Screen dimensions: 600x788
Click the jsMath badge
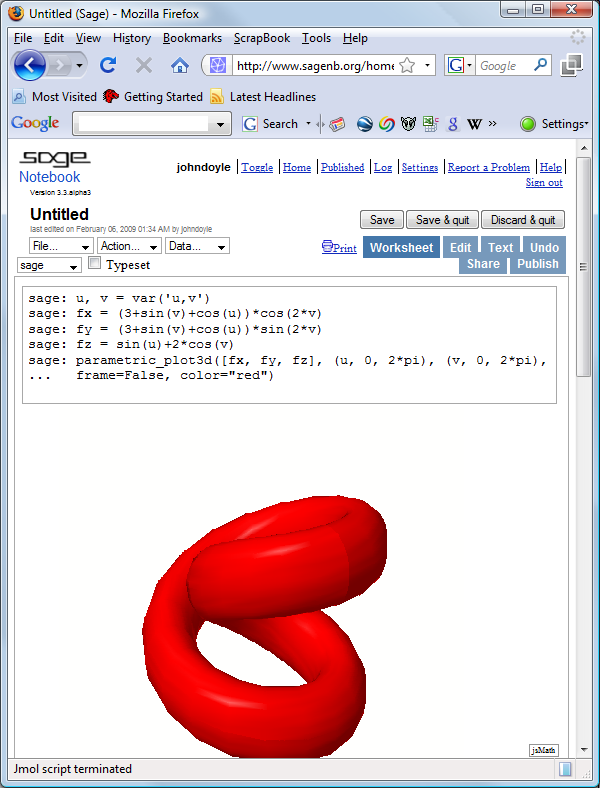coord(542,750)
